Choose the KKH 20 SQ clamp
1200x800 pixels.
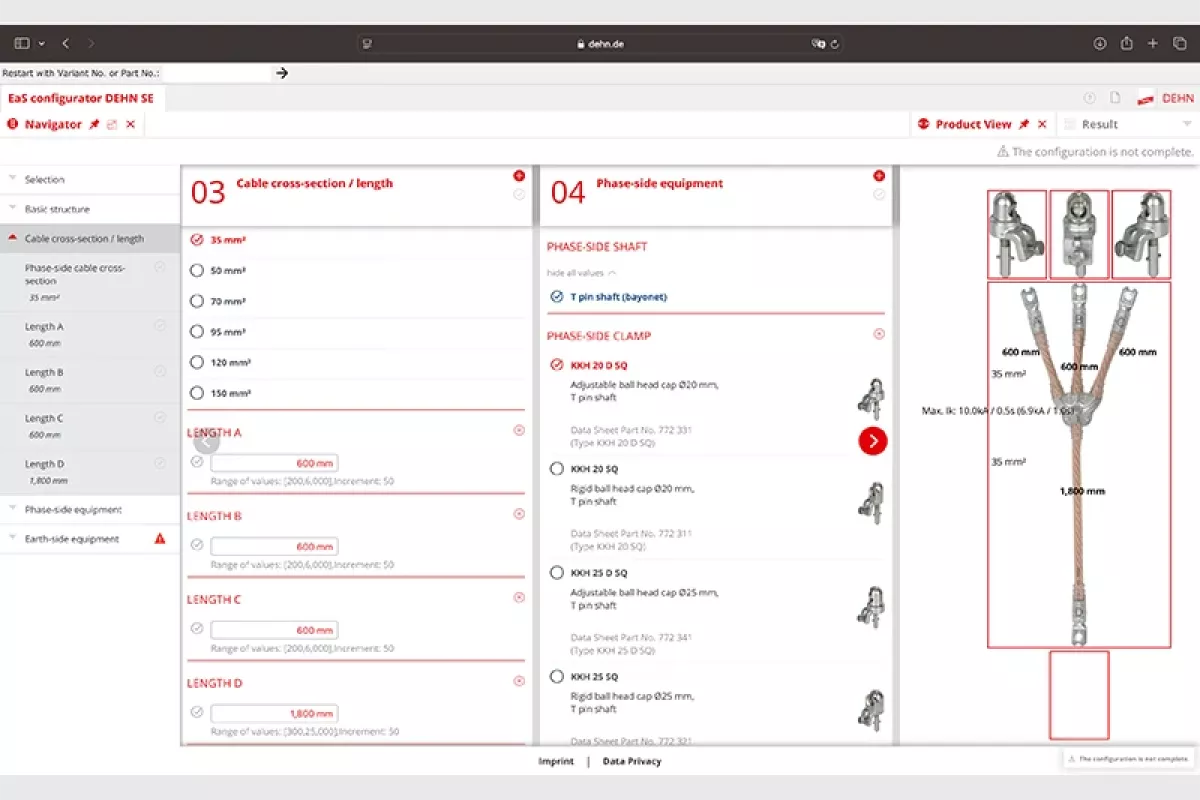tap(557, 468)
